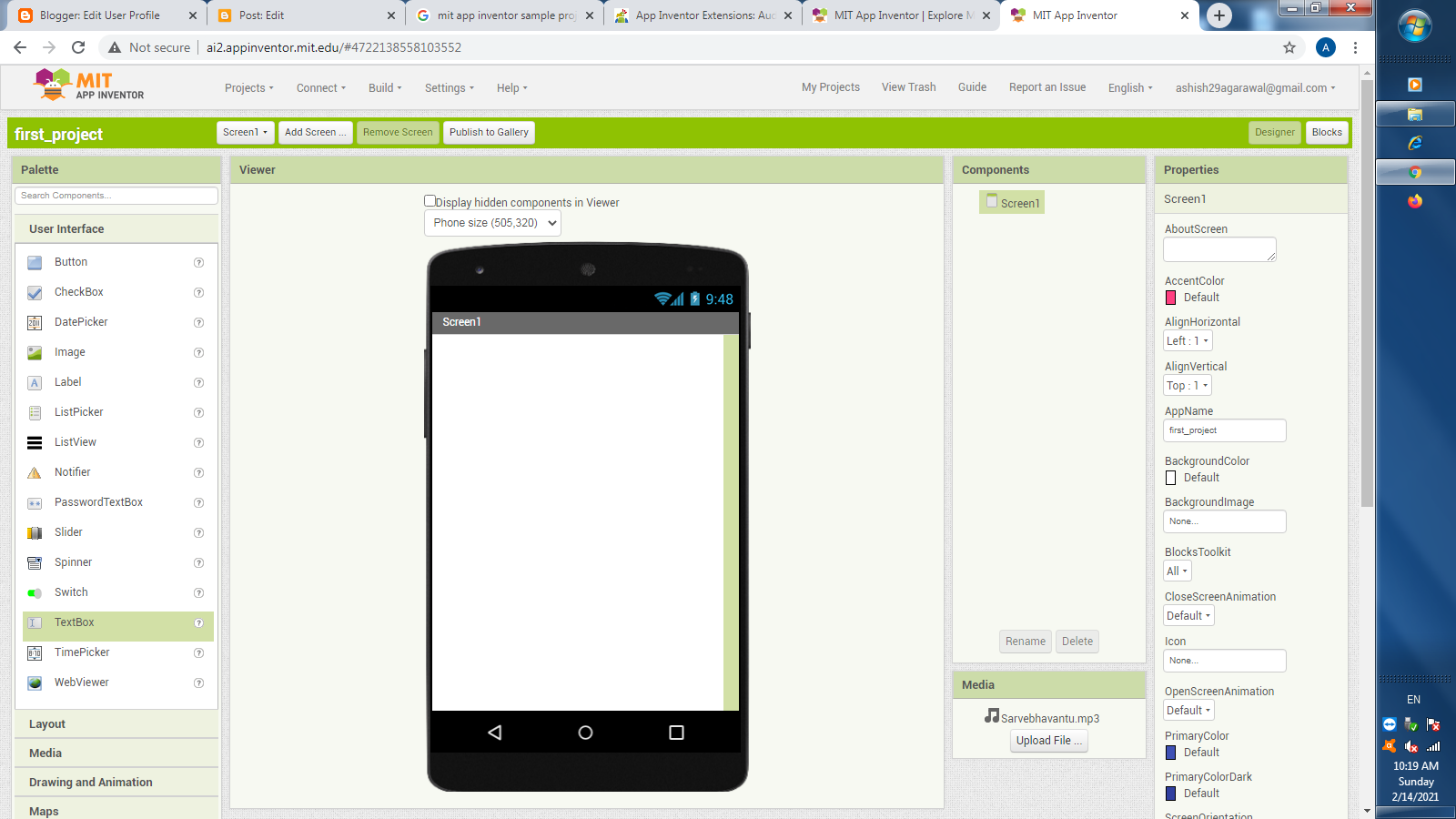Screen dimensions: 1456x819
Task: Open the Phone size dropdown in Viewer
Action: coord(491,222)
